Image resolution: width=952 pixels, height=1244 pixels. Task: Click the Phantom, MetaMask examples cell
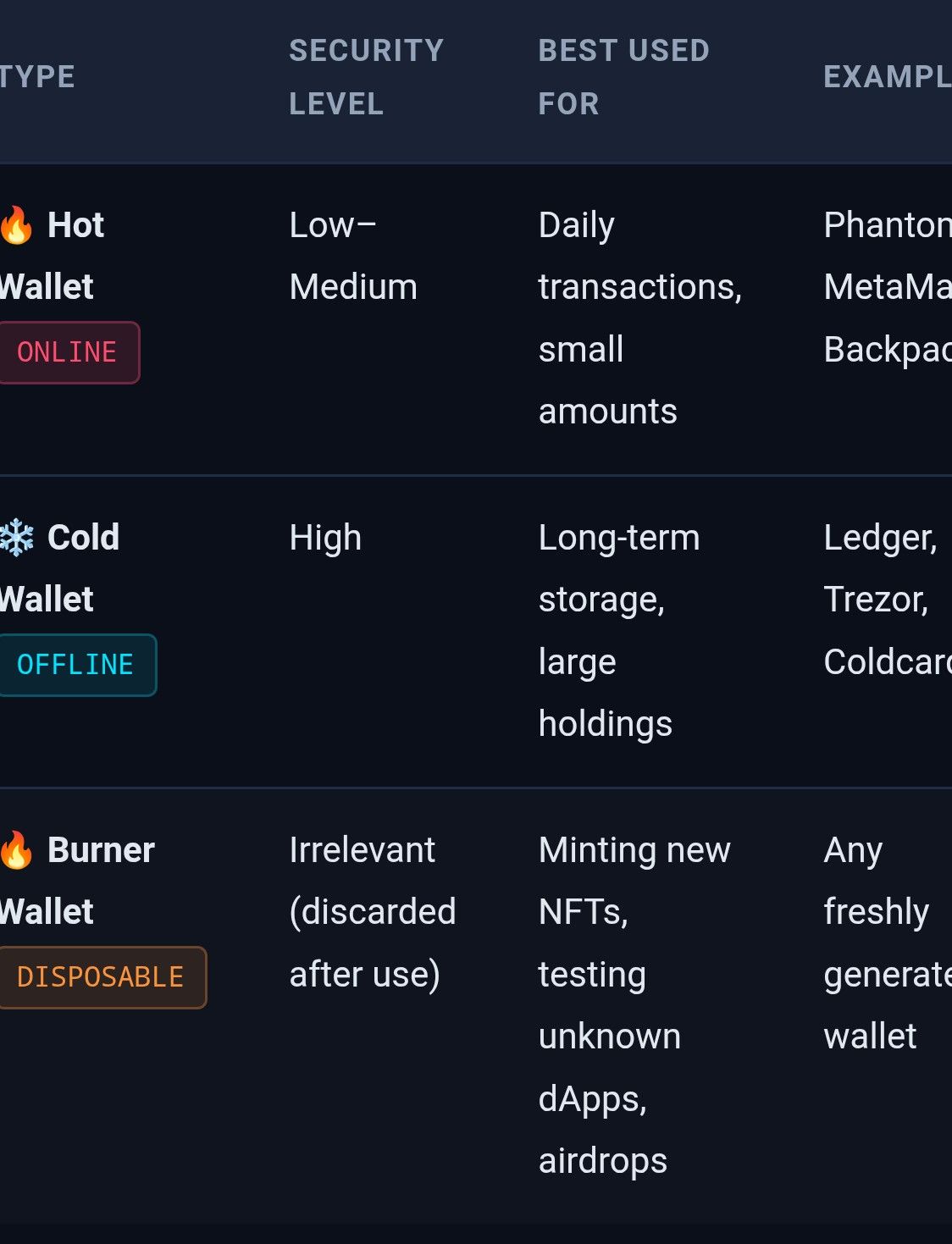pyautogui.click(x=887, y=287)
